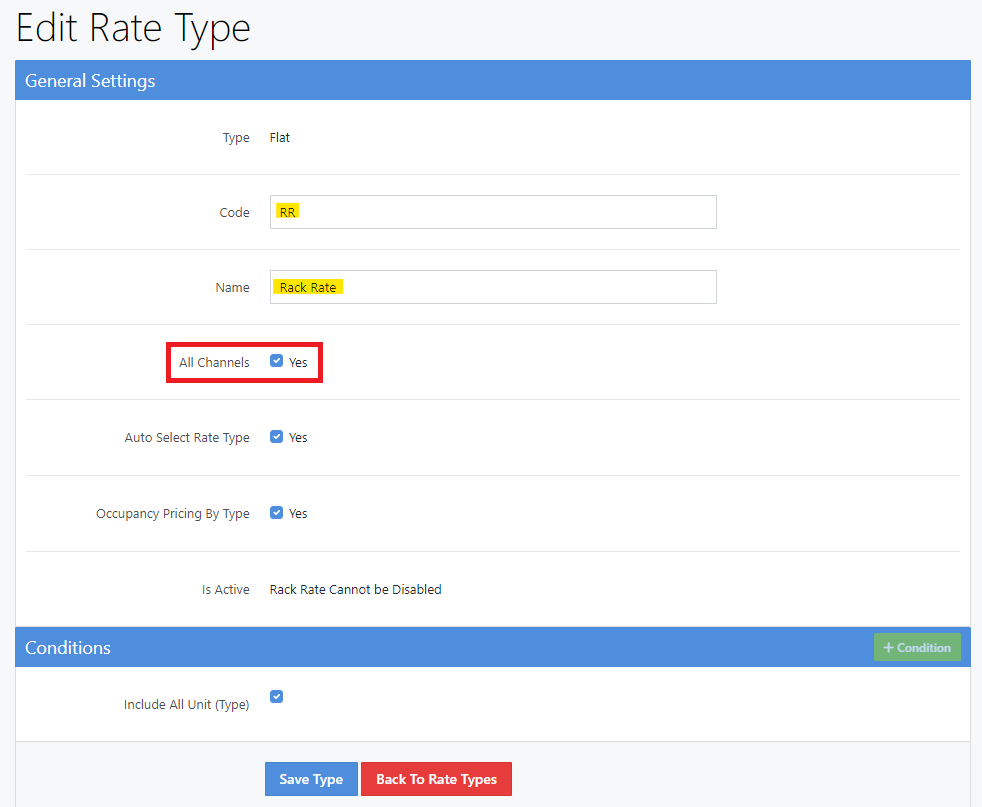Uncheck Include All Unit (Type) checkbox

[x=277, y=697]
